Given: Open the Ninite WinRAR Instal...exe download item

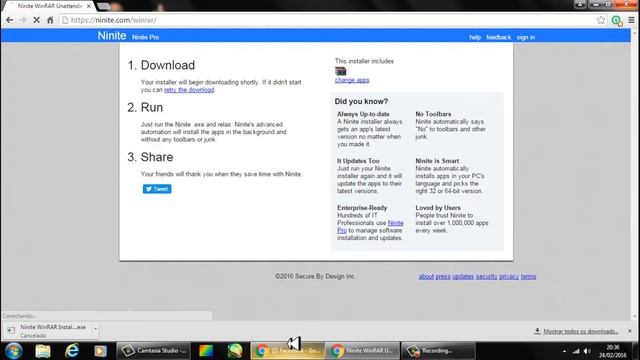Looking at the screenshot, I should (x=48, y=331).
